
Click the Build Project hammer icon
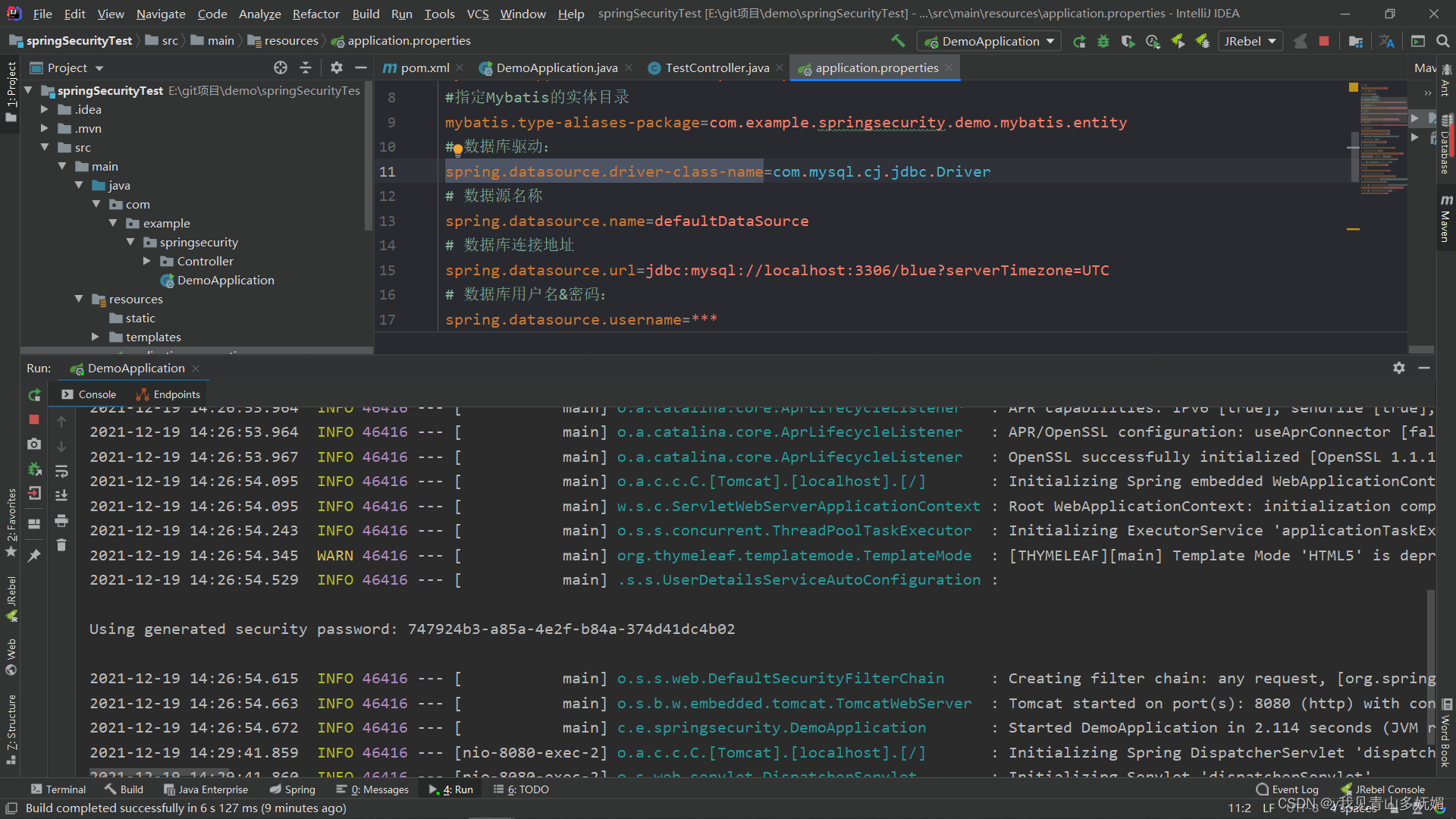click(898, 41)
